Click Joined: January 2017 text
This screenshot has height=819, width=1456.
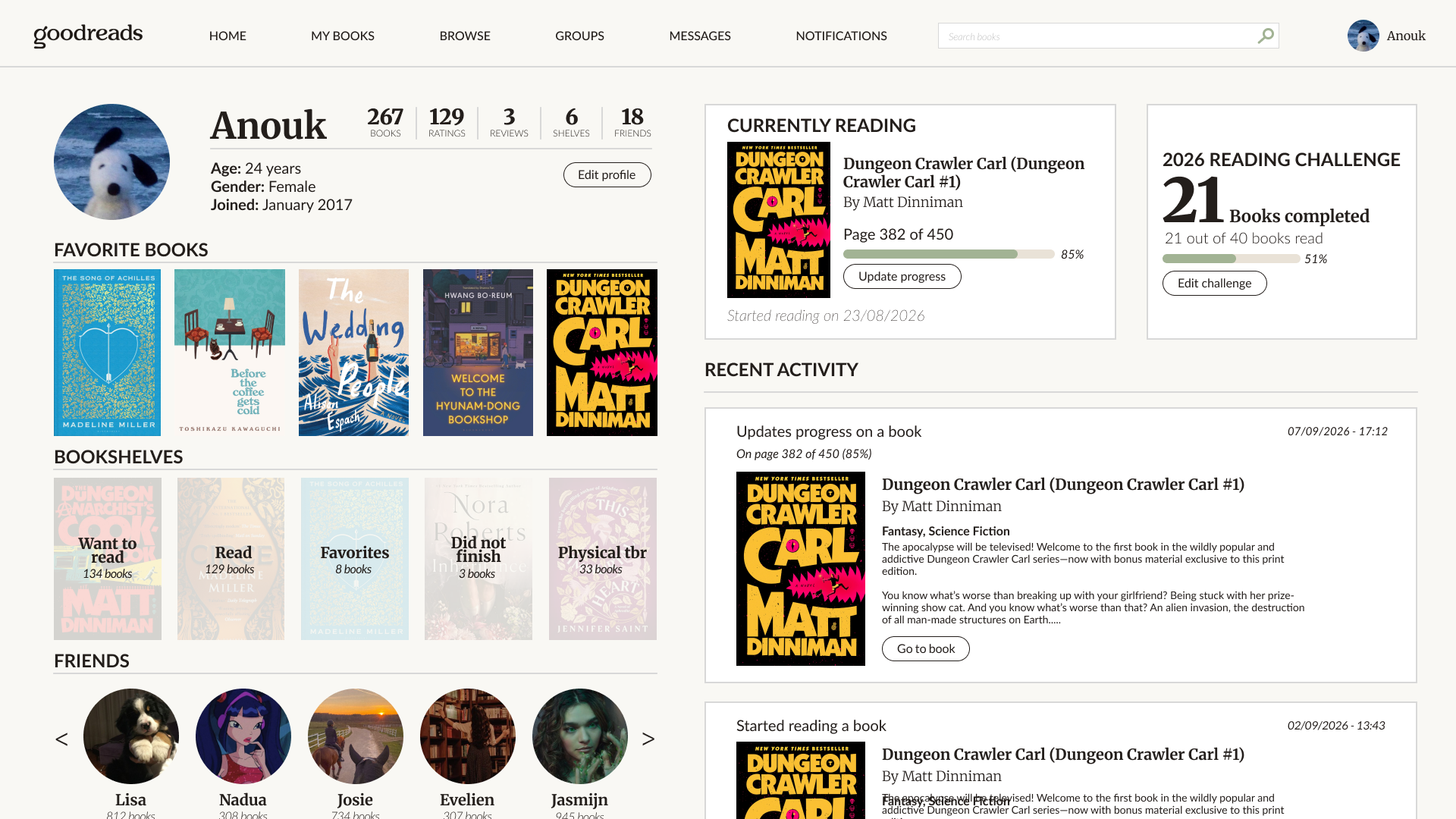[x=281, y=205]
